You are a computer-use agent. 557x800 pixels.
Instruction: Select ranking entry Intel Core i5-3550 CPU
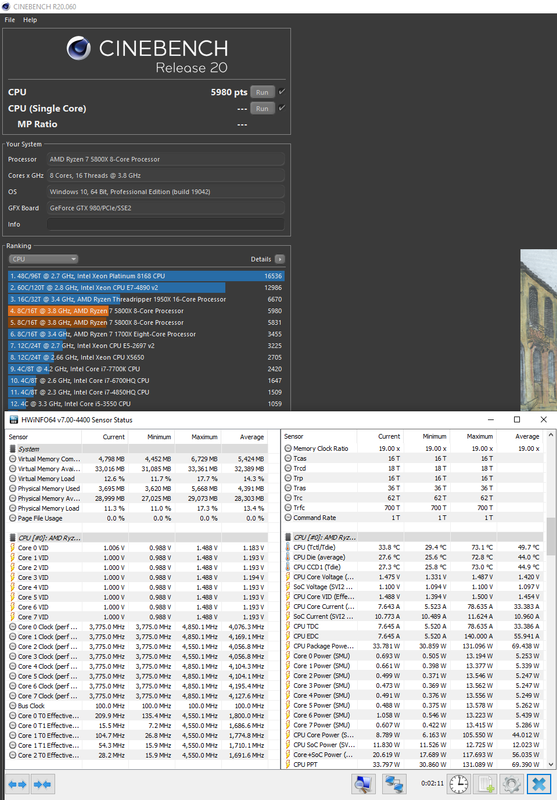click(x=146, y=404)
